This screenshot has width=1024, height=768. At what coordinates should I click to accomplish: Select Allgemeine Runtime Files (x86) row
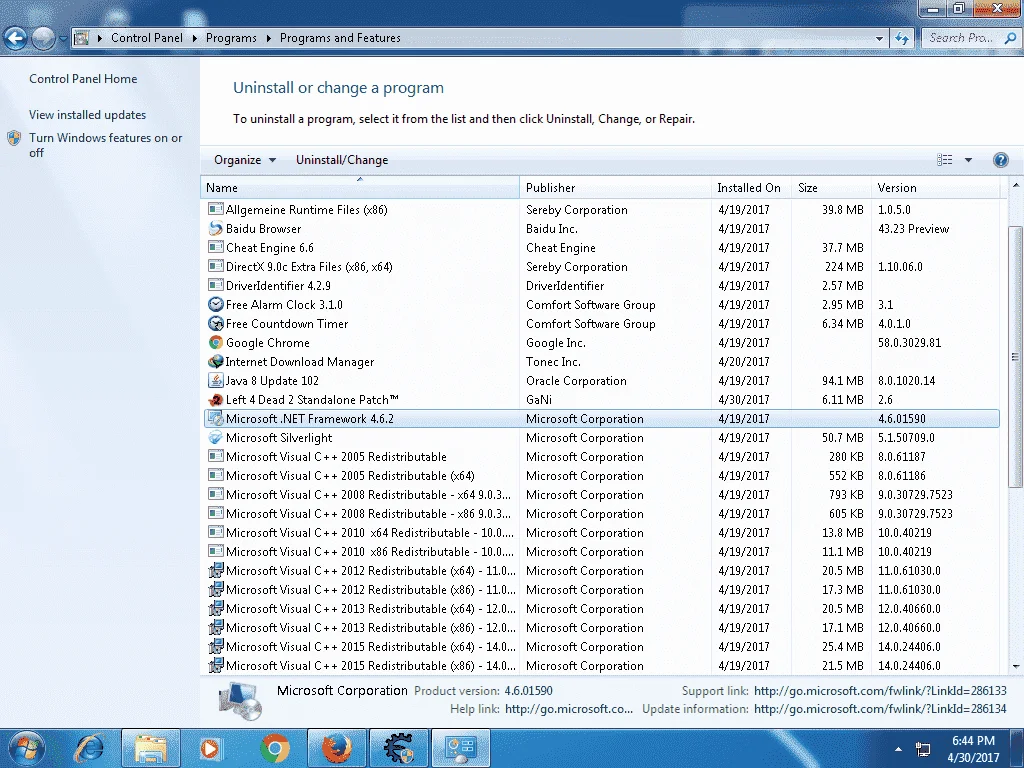pyautogui.click(x=601, y=210)
